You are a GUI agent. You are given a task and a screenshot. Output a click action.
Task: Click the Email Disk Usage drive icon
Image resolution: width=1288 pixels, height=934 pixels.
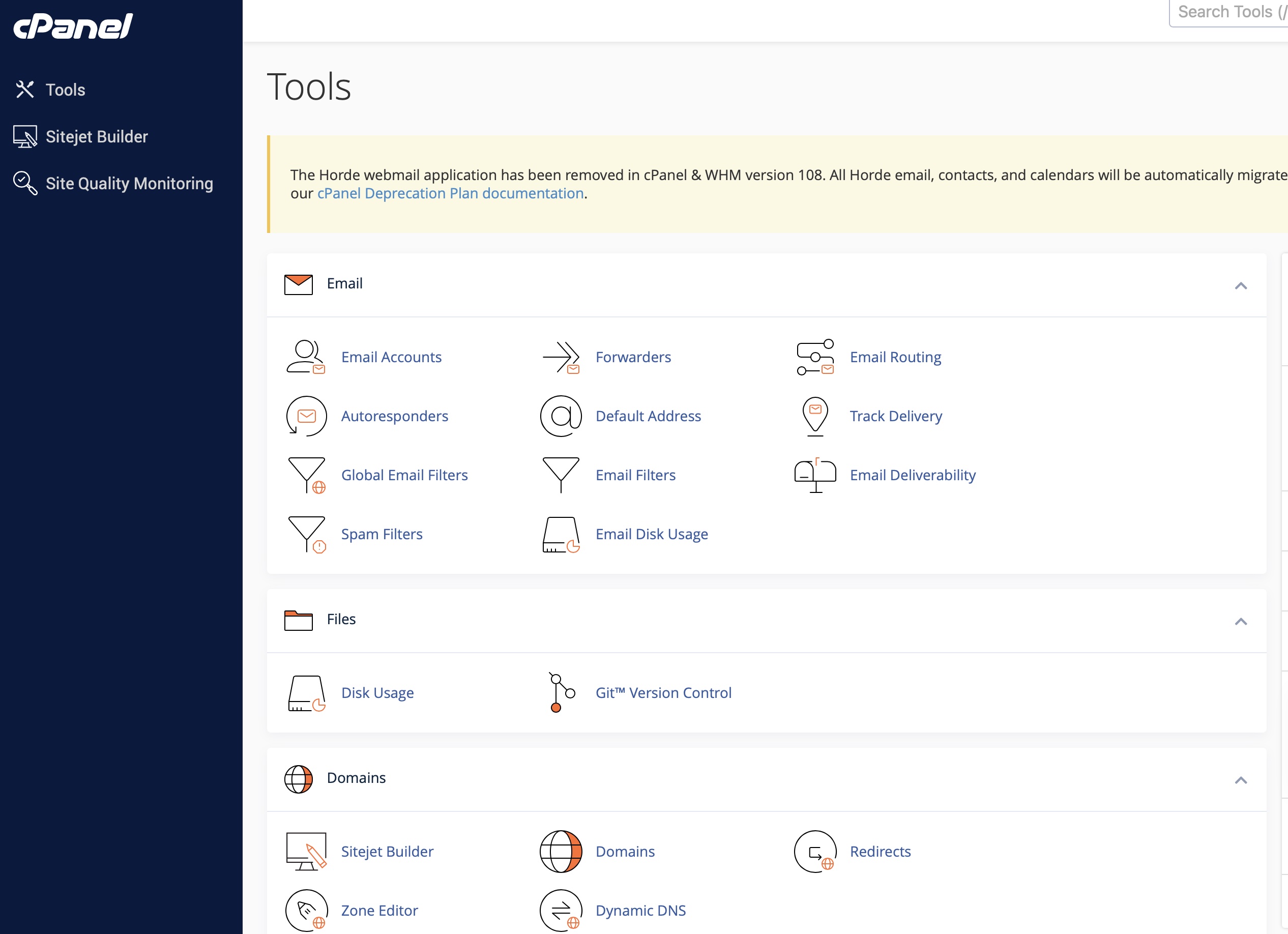(561, 534)
